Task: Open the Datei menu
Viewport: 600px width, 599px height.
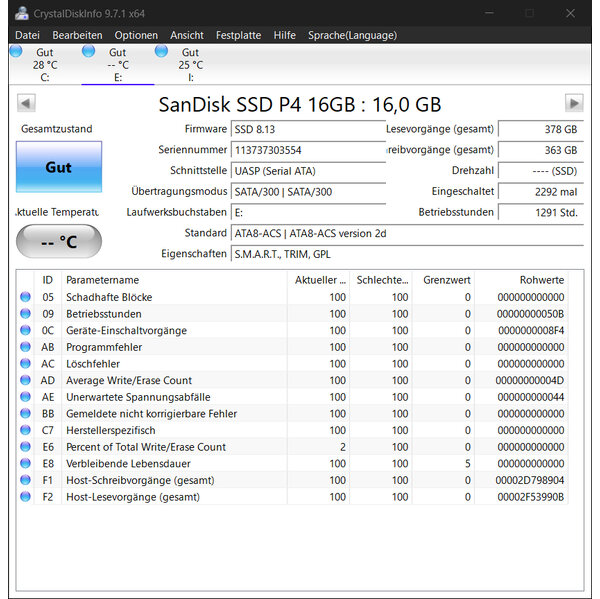Action: pyautogui.click(x=27, y=35)
